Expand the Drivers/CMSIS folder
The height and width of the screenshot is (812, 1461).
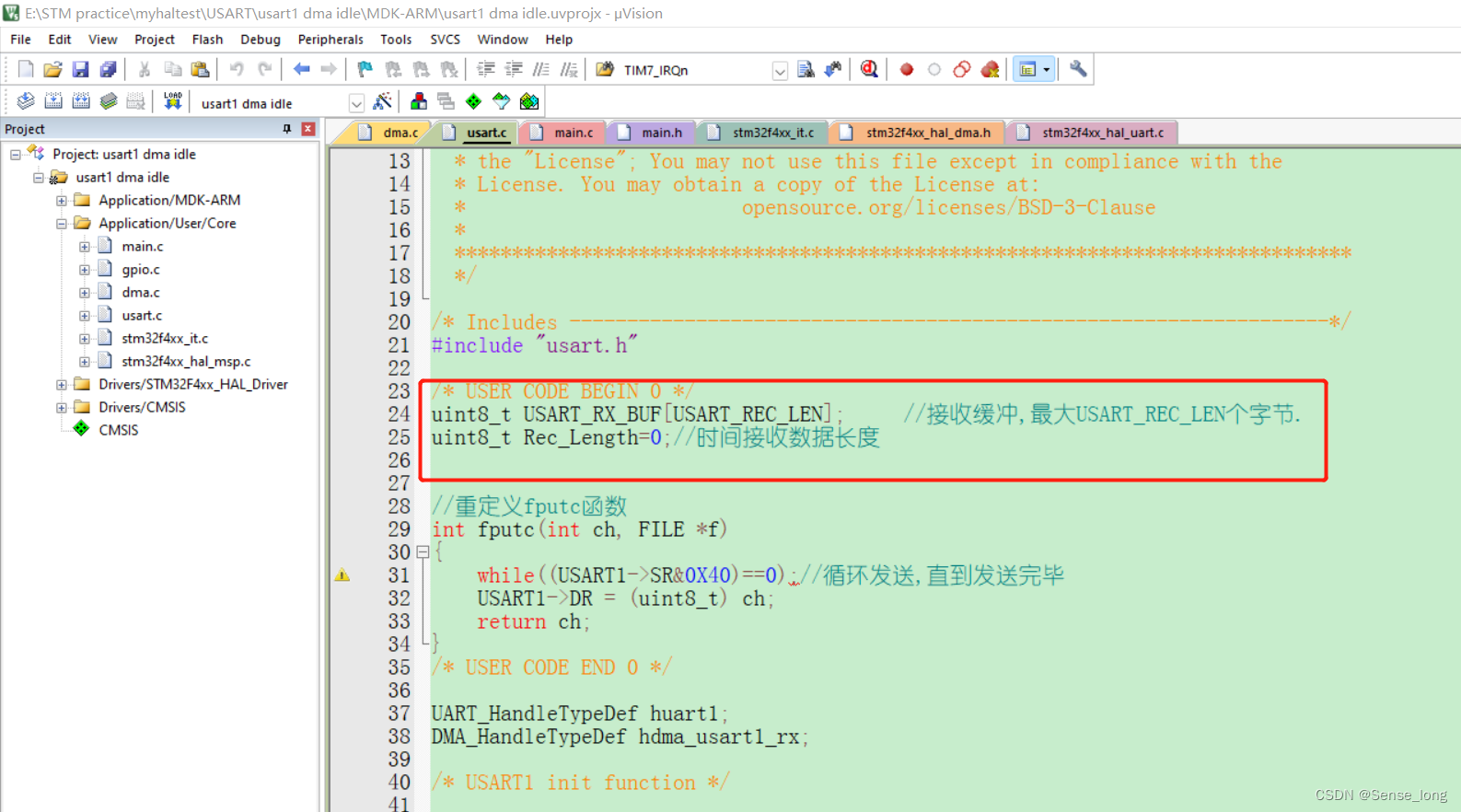coord(62,408)
